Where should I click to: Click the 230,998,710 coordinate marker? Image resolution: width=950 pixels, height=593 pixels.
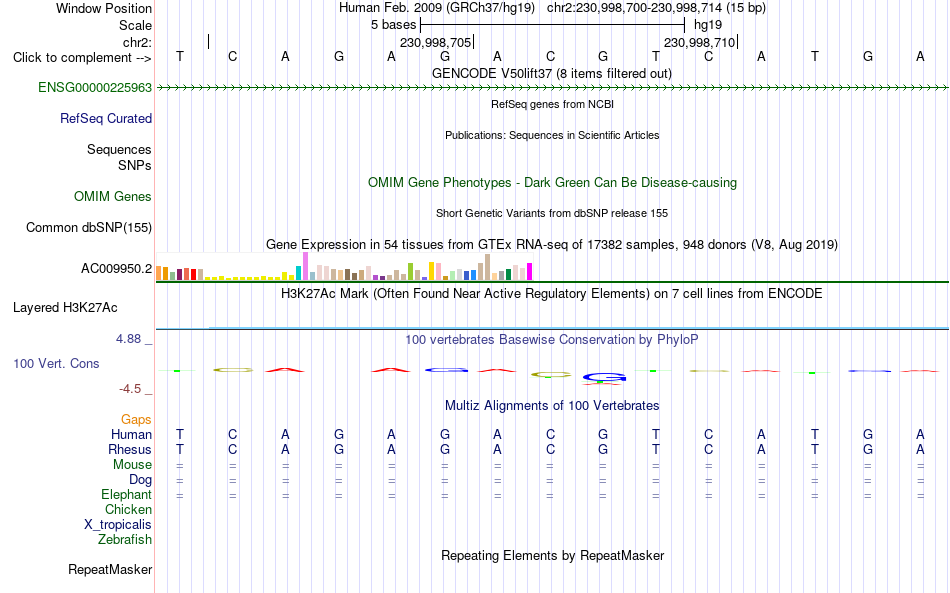(700, 42)
